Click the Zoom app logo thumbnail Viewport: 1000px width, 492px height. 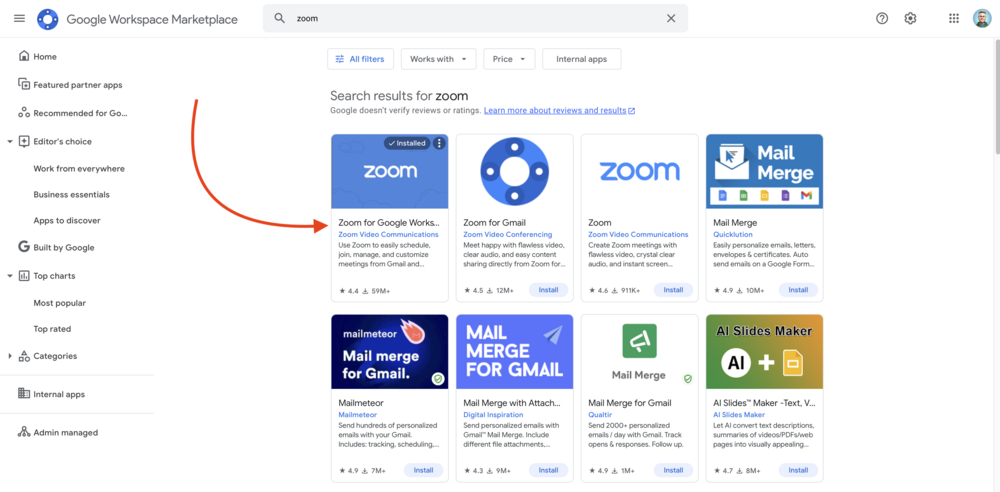(640, 171)
